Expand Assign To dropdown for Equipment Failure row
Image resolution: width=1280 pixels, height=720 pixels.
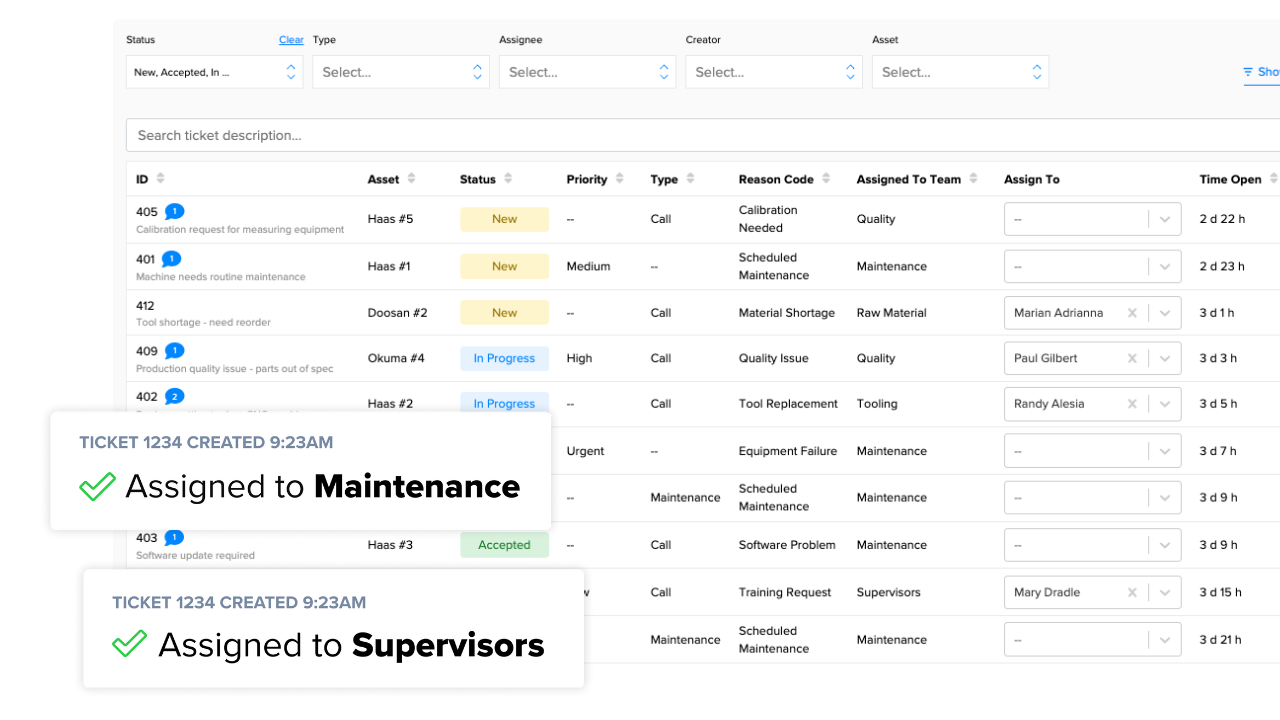1165,451
